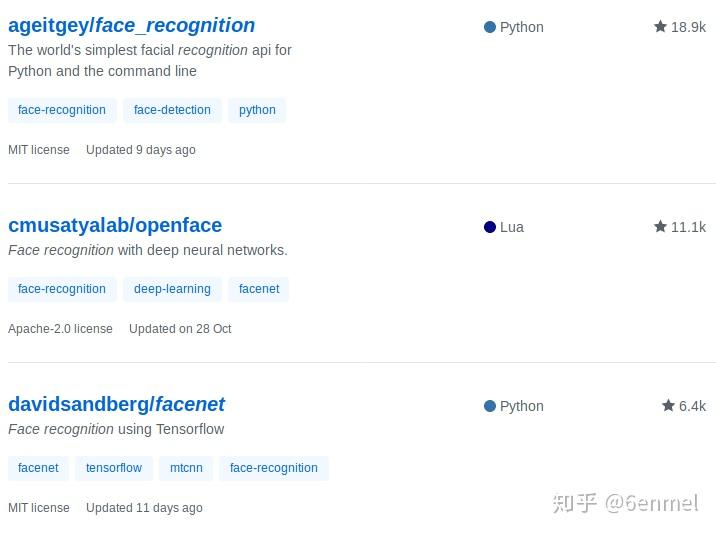Click star icon beside 6.4k count

pyautogui.click(x=668, y=405)
